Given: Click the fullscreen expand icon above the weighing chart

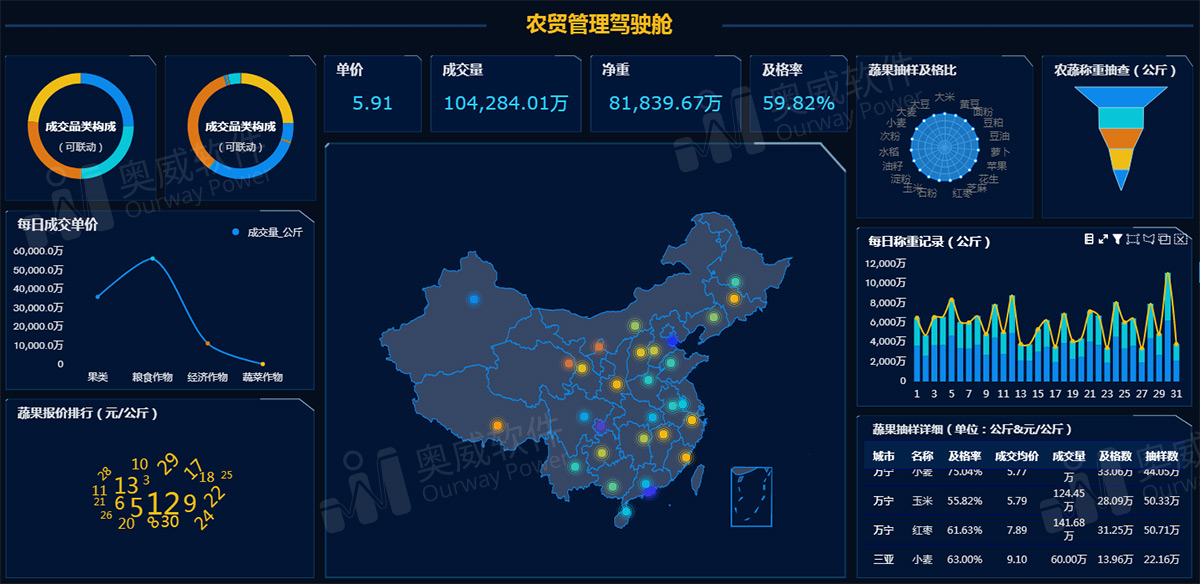Looking at the screenshot, I should tap(1102, 238).
